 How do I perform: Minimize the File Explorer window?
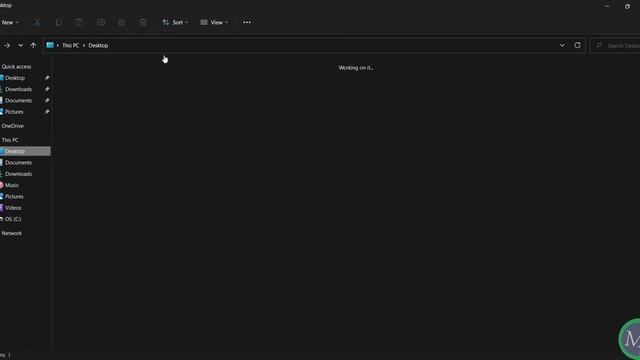(x=607, y=6)
